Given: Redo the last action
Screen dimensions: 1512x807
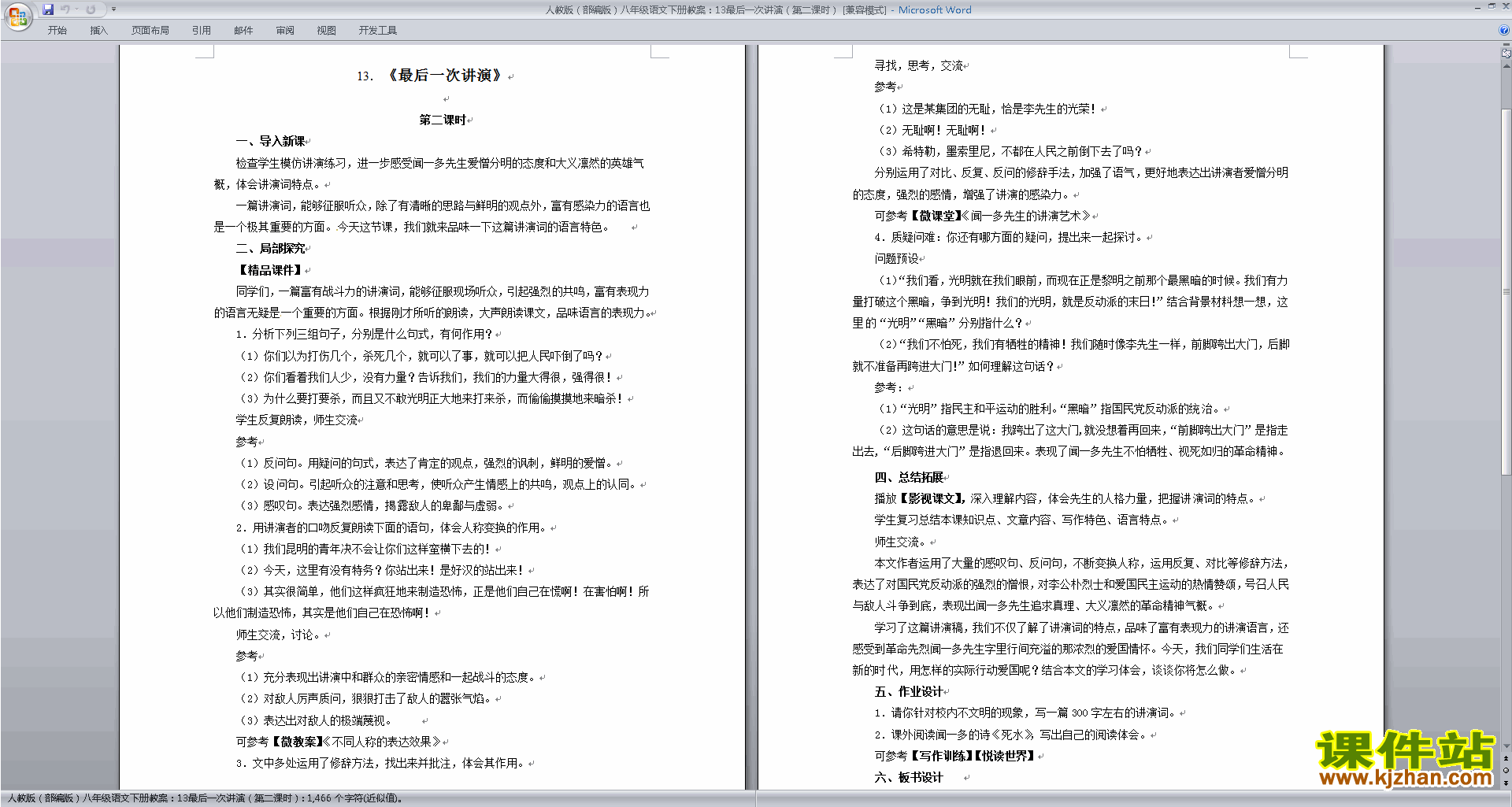Looking at the screenshot, I should (x=91, y=9).
